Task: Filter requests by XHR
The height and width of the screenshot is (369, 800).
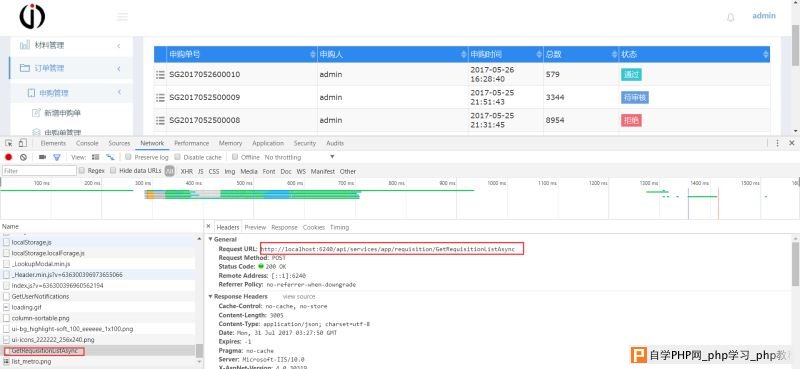Action: coord(186,171)
